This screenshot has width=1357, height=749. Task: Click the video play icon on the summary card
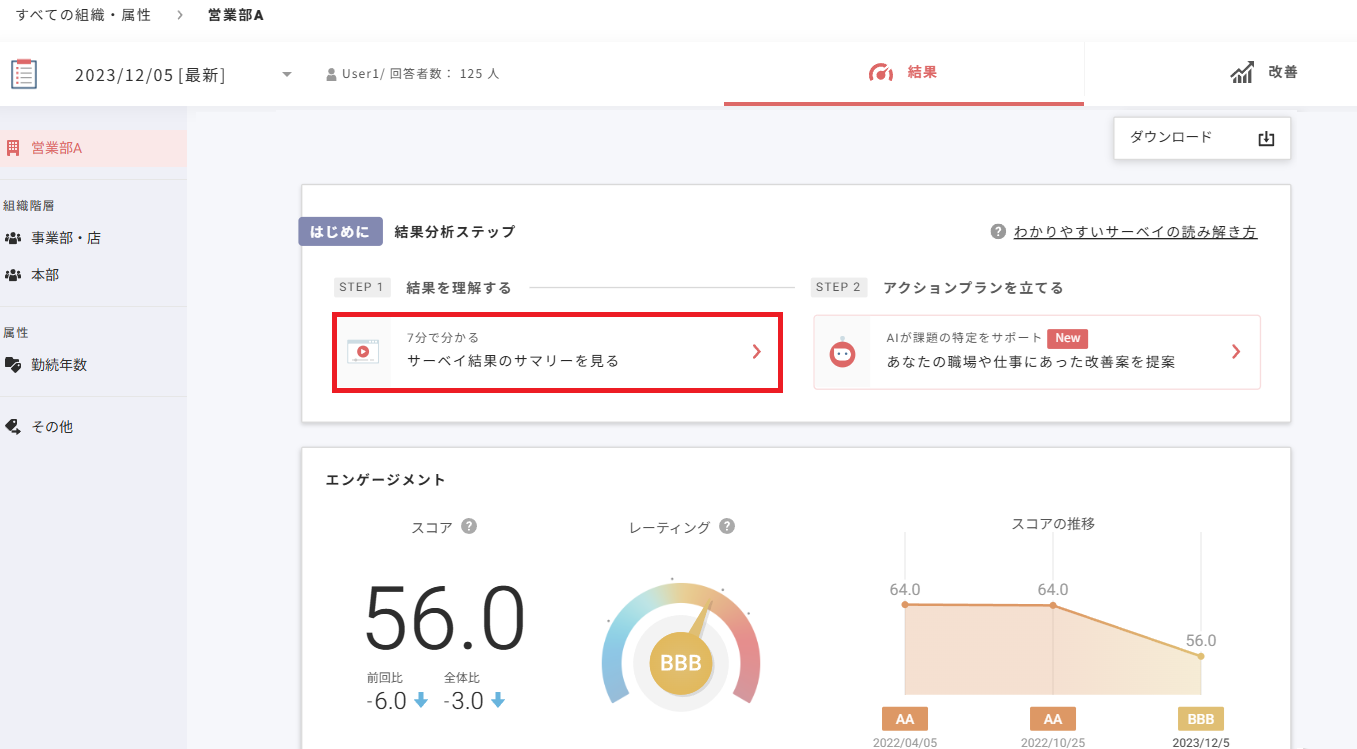[x=364, y=352]
